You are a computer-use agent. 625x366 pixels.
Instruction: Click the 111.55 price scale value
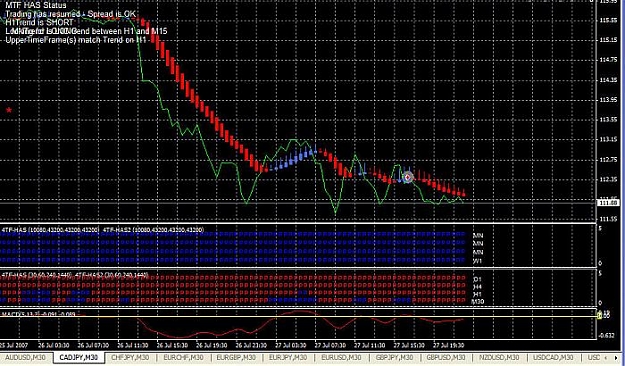click(x=608, y=219)
